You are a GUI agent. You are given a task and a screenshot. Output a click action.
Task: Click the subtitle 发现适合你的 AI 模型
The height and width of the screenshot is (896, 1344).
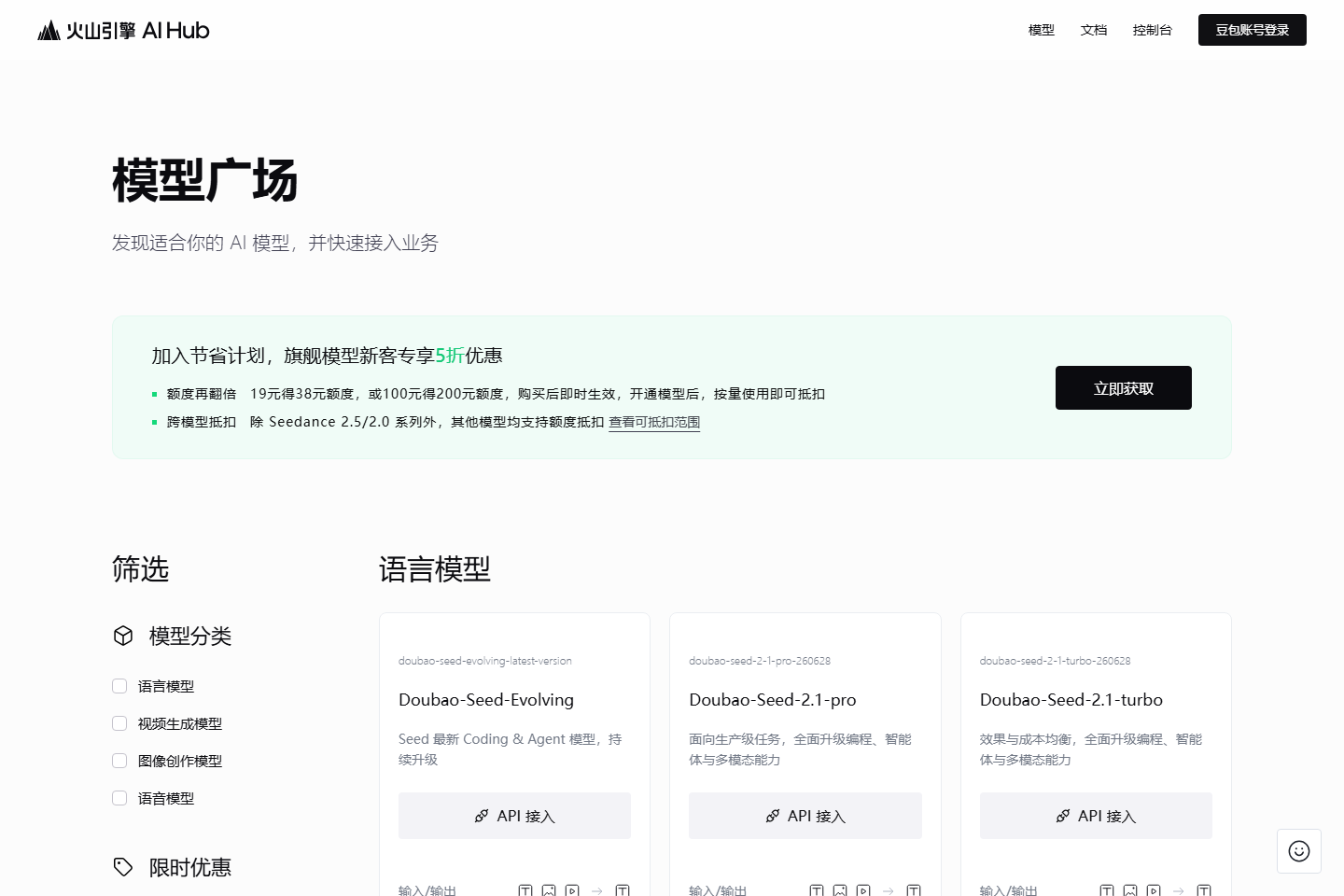(x=275, y=243)
